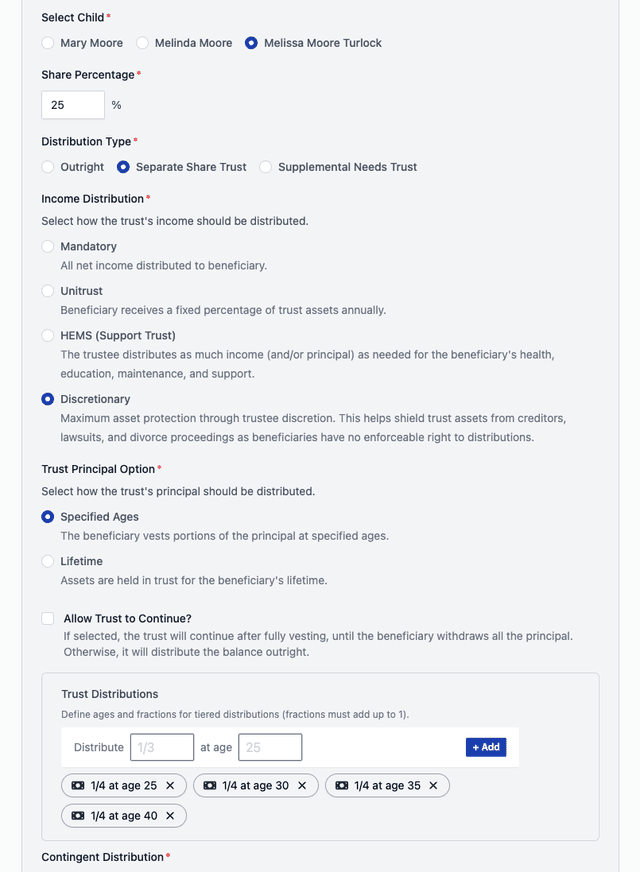
Task: Choose Melinda Moore radio option
Action: (143, 43)
